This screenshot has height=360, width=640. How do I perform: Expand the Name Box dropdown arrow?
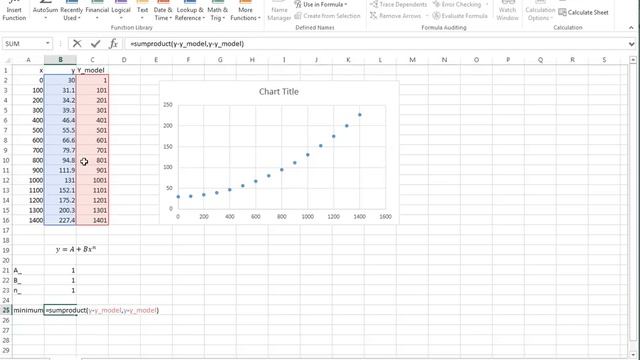[x=48, y=44]
